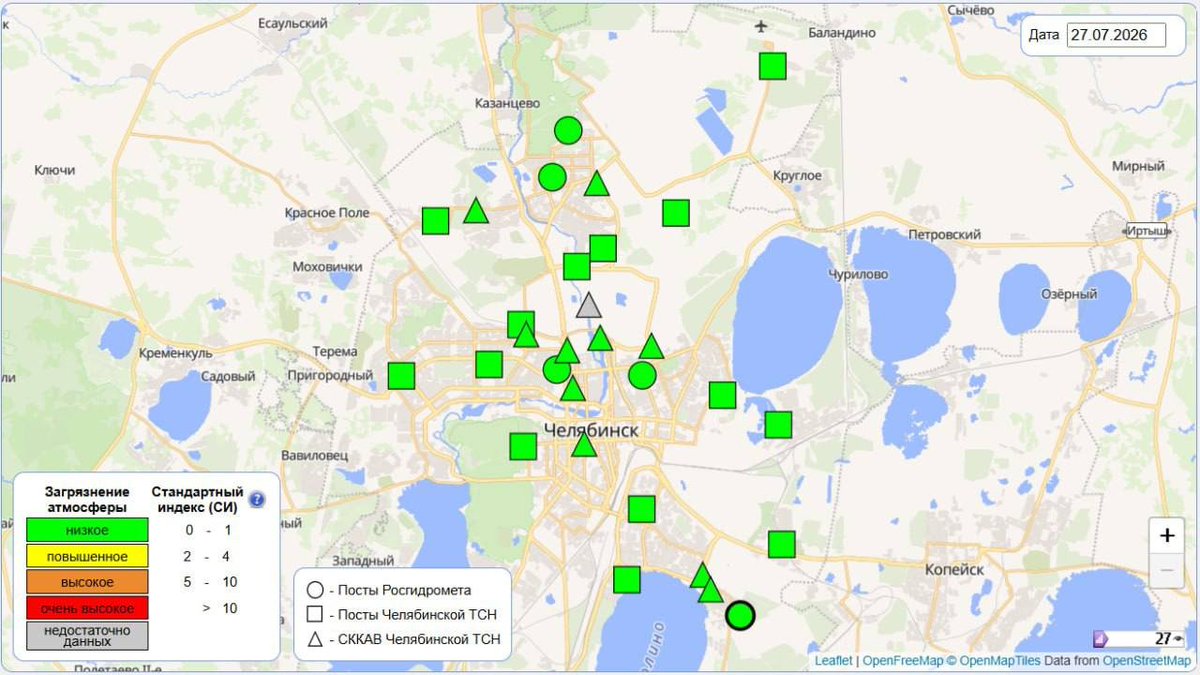
Task: Focus the Дата field showing 27.07.2026
Action: [1116, 35]
